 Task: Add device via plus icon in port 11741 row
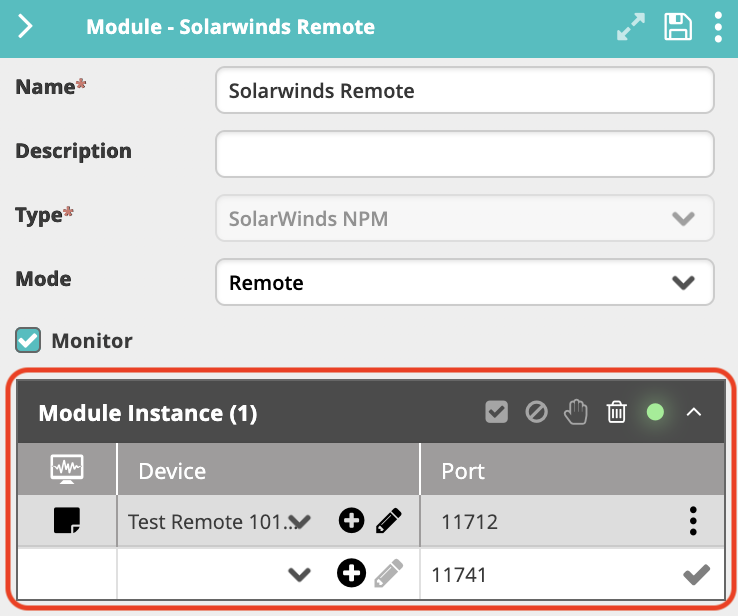pyautogui.click(x=352, y=573)
